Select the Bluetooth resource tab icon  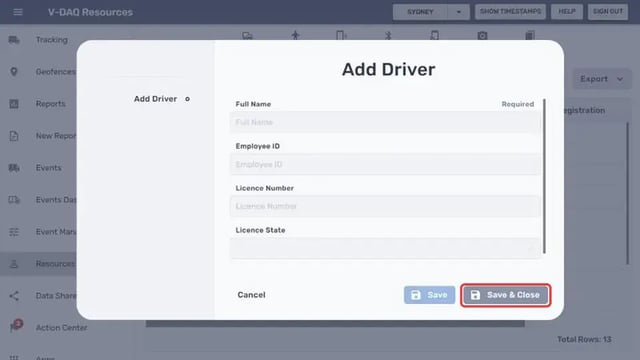[388, 35]
